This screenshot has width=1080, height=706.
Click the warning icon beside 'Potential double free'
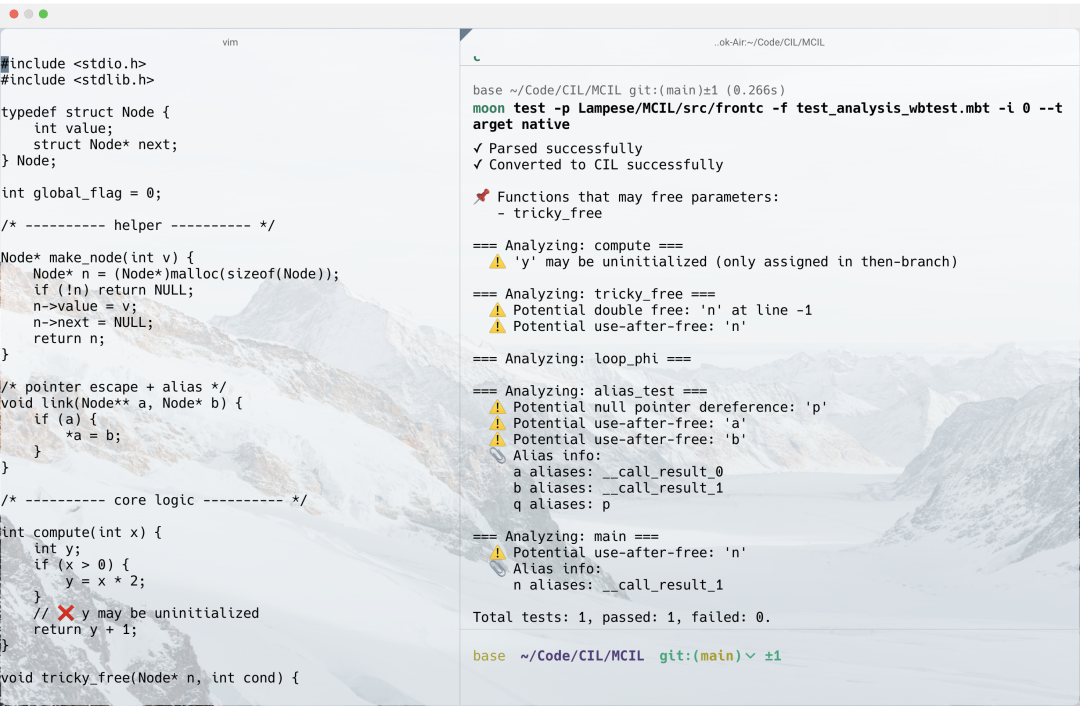click(x=497, y=310)
